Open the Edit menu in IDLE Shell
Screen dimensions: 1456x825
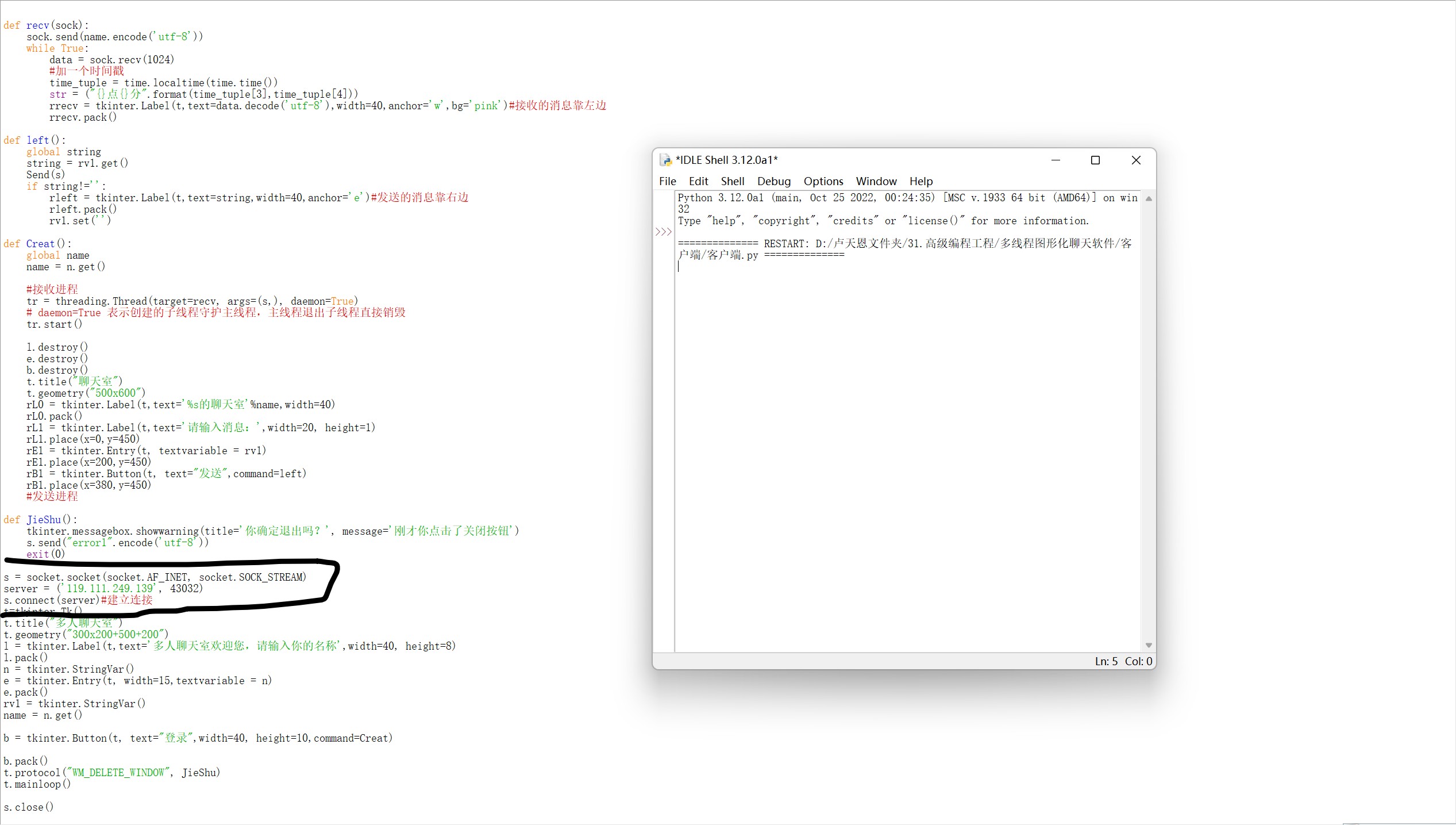coord(698,181)
